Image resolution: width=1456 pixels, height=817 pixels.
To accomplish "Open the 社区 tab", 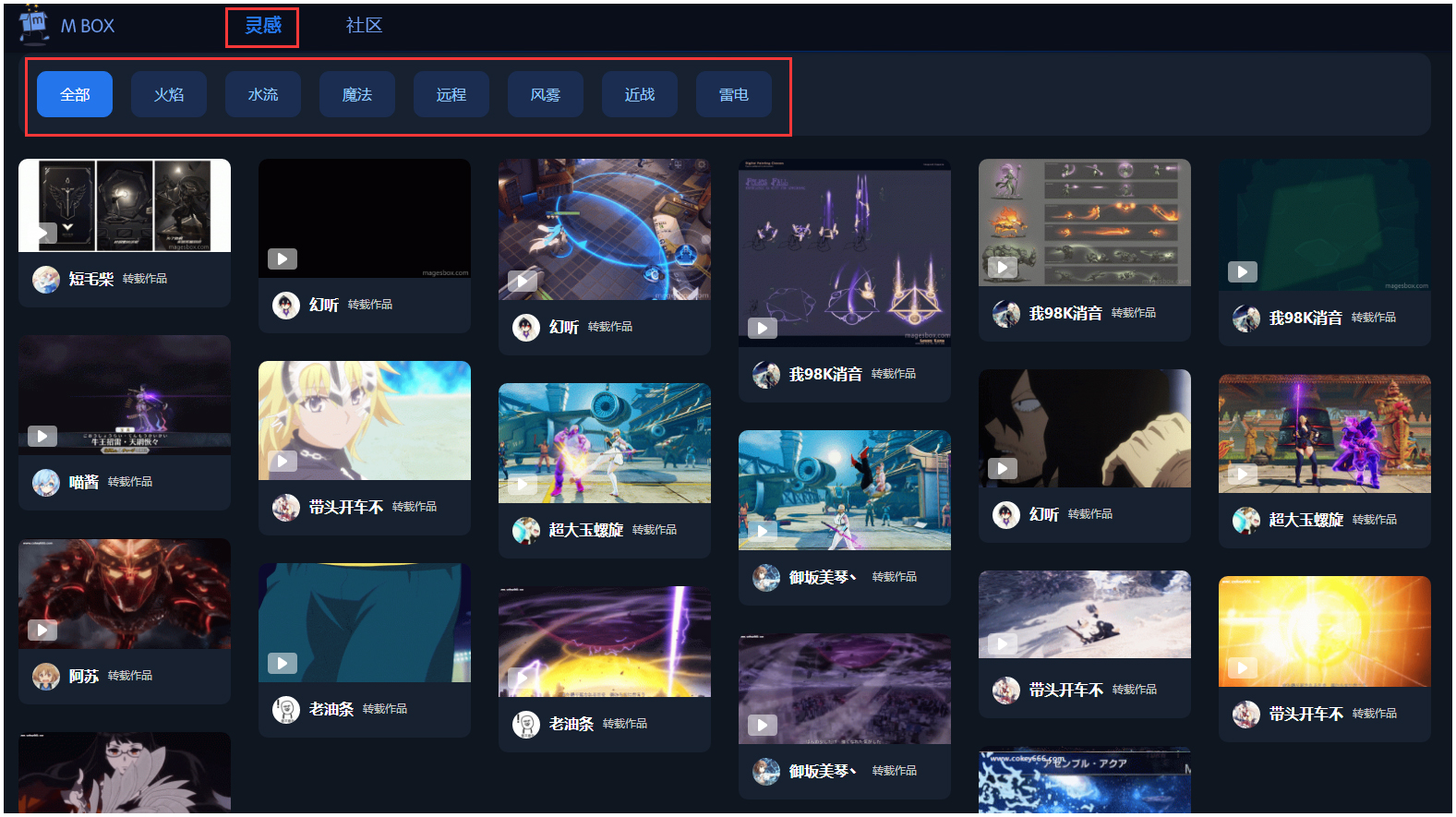I will (364, 26).
